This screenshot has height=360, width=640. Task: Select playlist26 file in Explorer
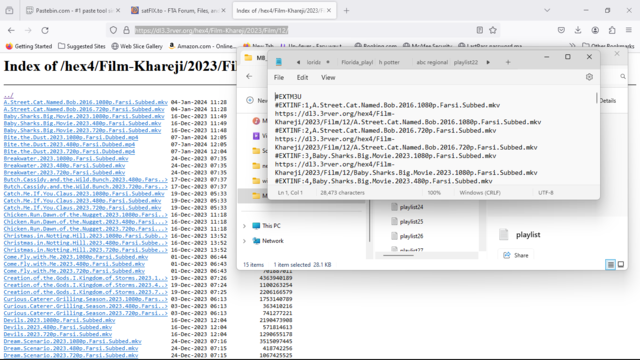coord(407,236)
